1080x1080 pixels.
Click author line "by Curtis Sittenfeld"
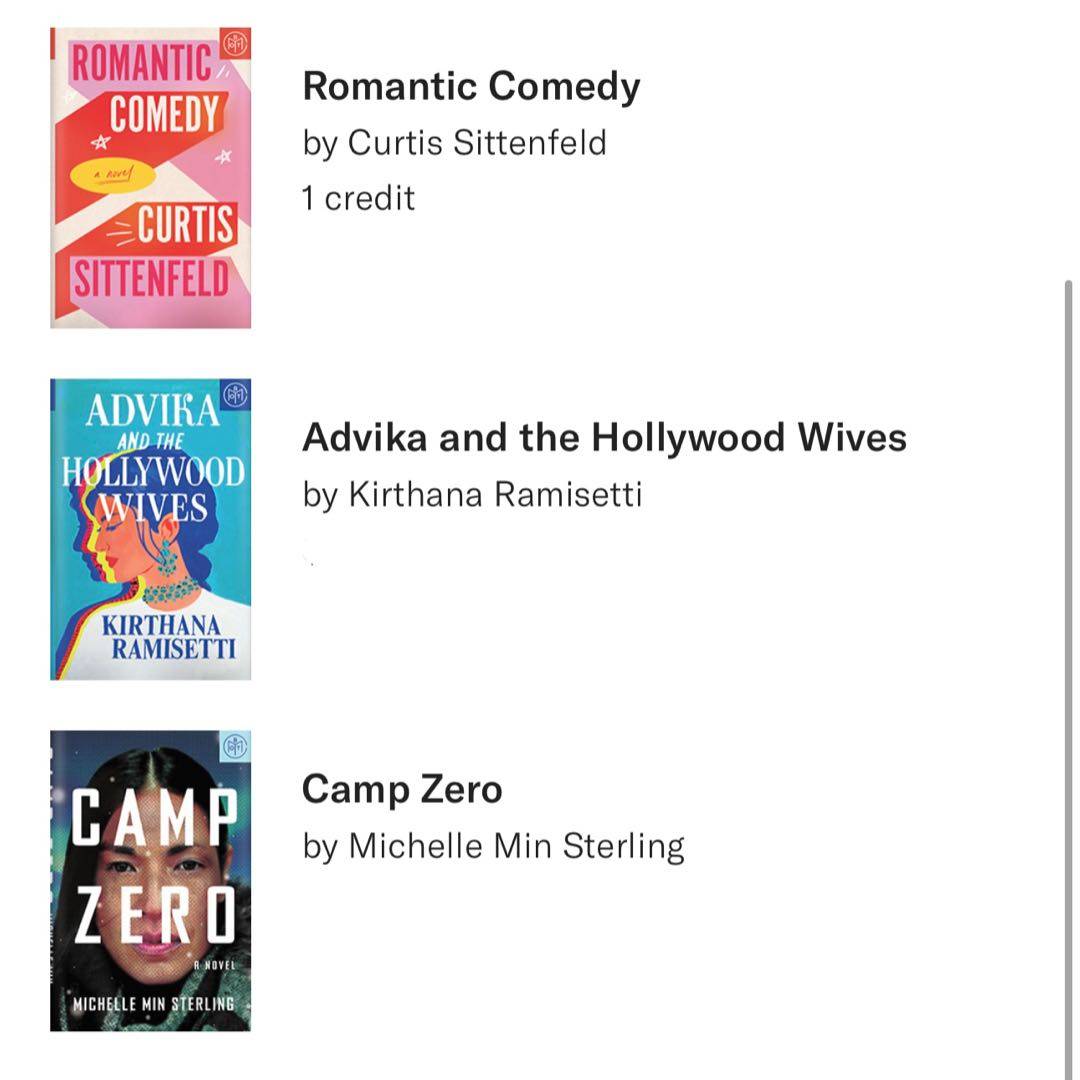pyautogui.click(x=455, y=143)
